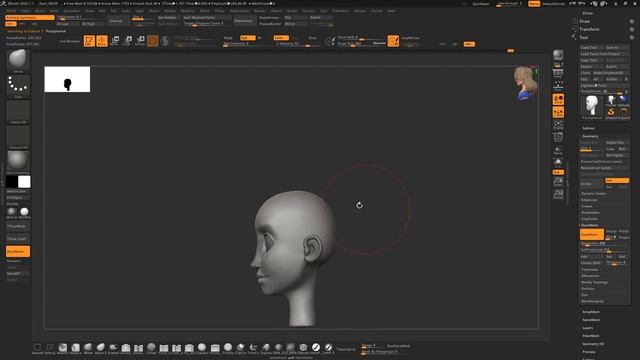Select the white secondary color swatch
The height and width of the screenshot is (360, 640).
[x=24, y=182]
